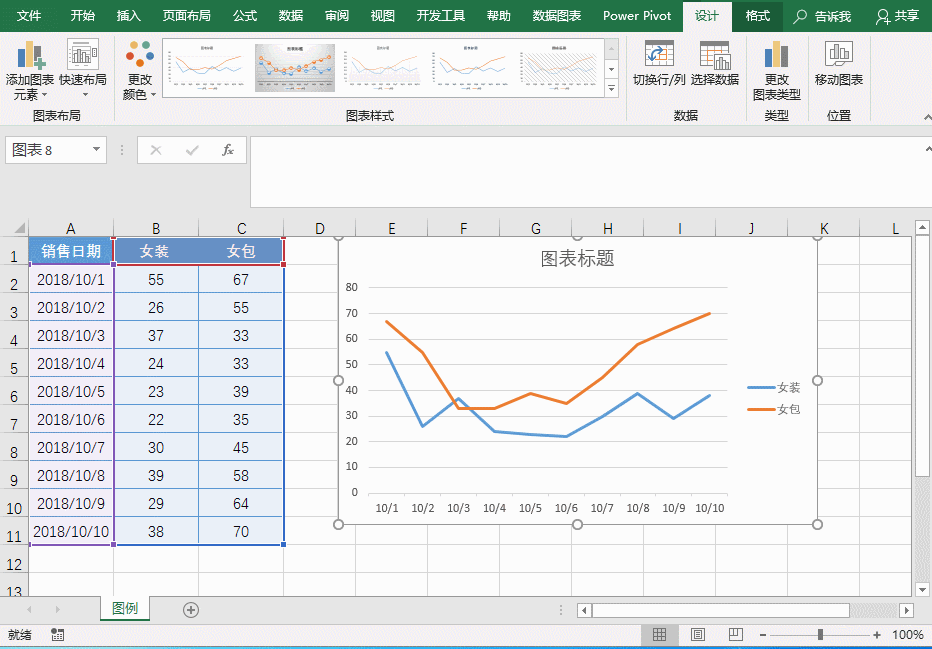
Task: Click the macro record icon in status bar
Action: pyautogui.click(x=57, y=634)
